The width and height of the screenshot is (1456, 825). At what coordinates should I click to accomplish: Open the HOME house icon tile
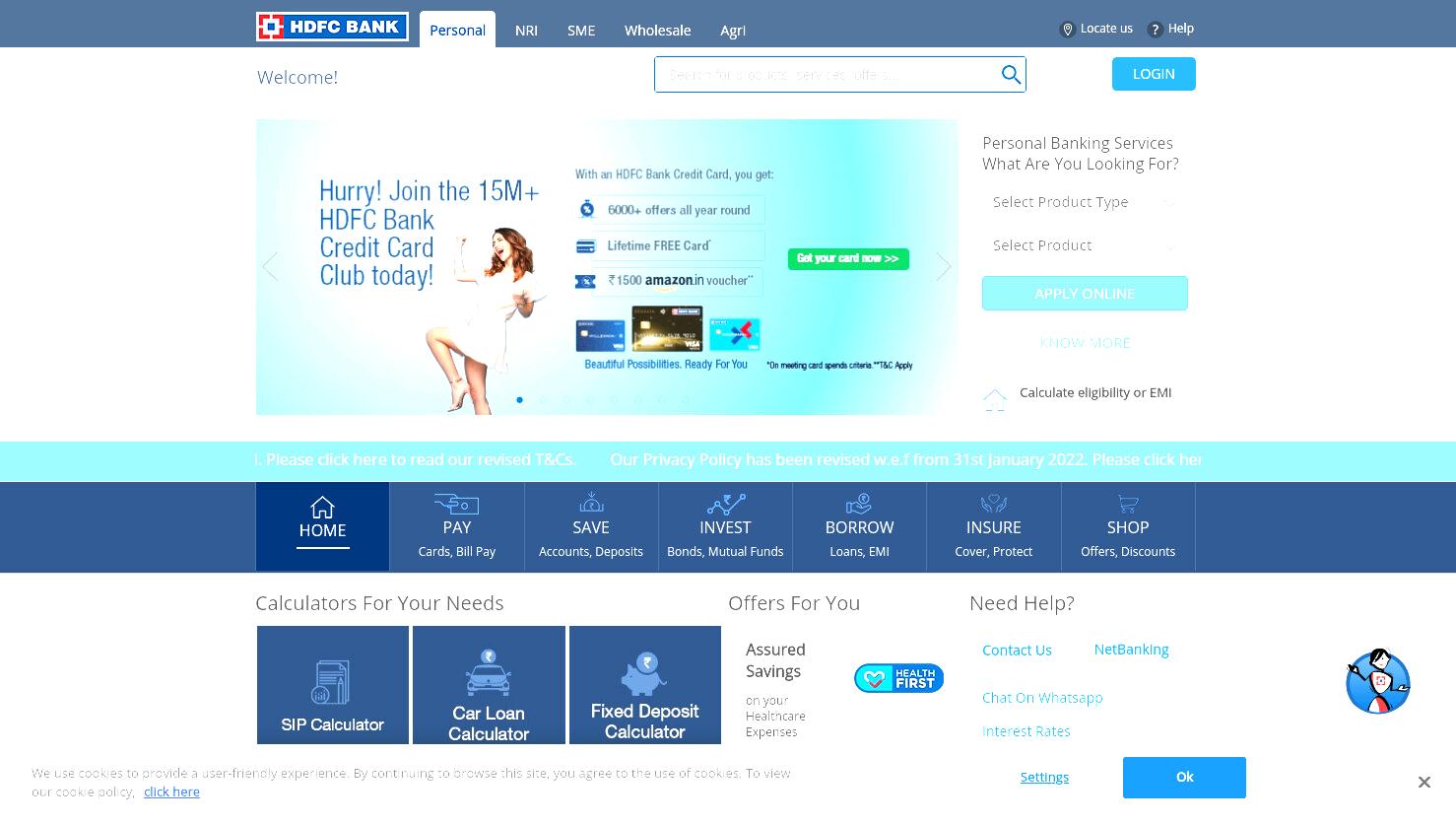(322, 526)
